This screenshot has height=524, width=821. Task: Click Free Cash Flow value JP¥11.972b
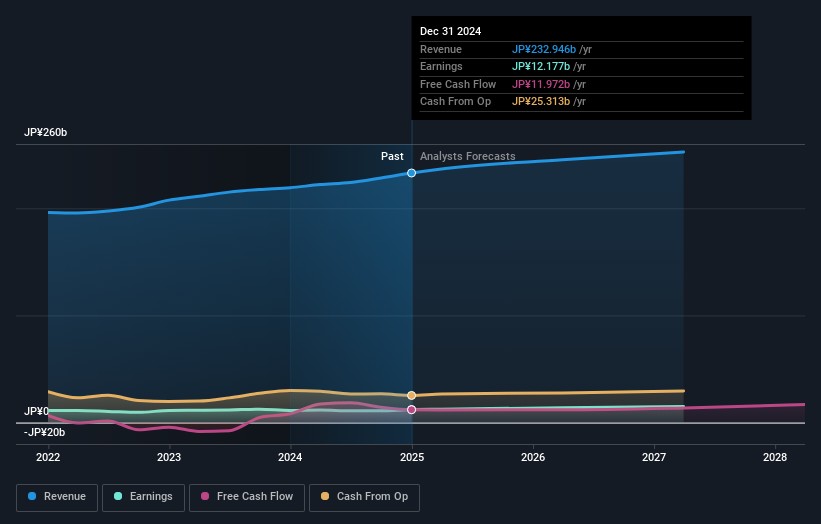click(x=541, y=84)
